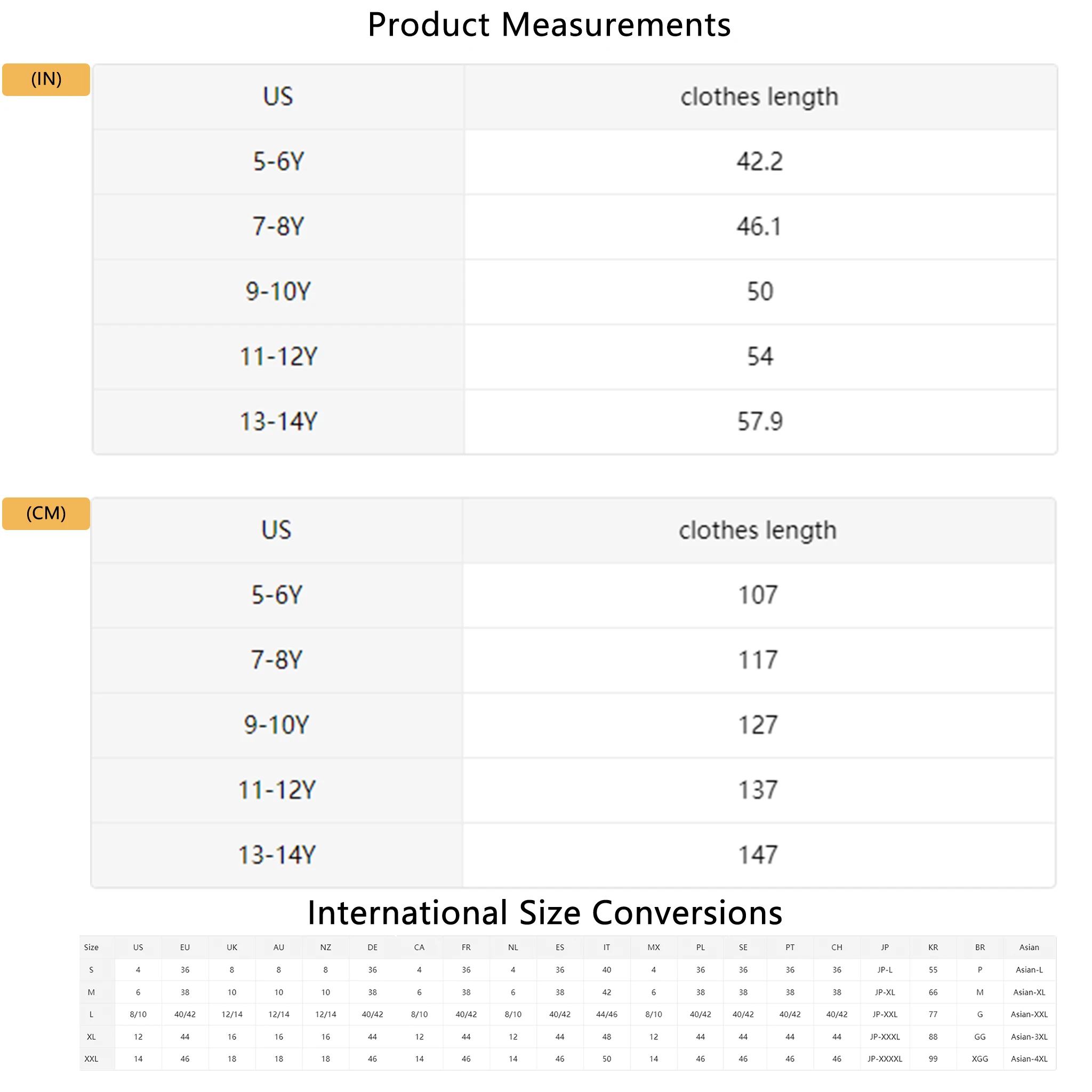
Task: Click the (CM) centimeters label badge
Action: tap(46, 513)
